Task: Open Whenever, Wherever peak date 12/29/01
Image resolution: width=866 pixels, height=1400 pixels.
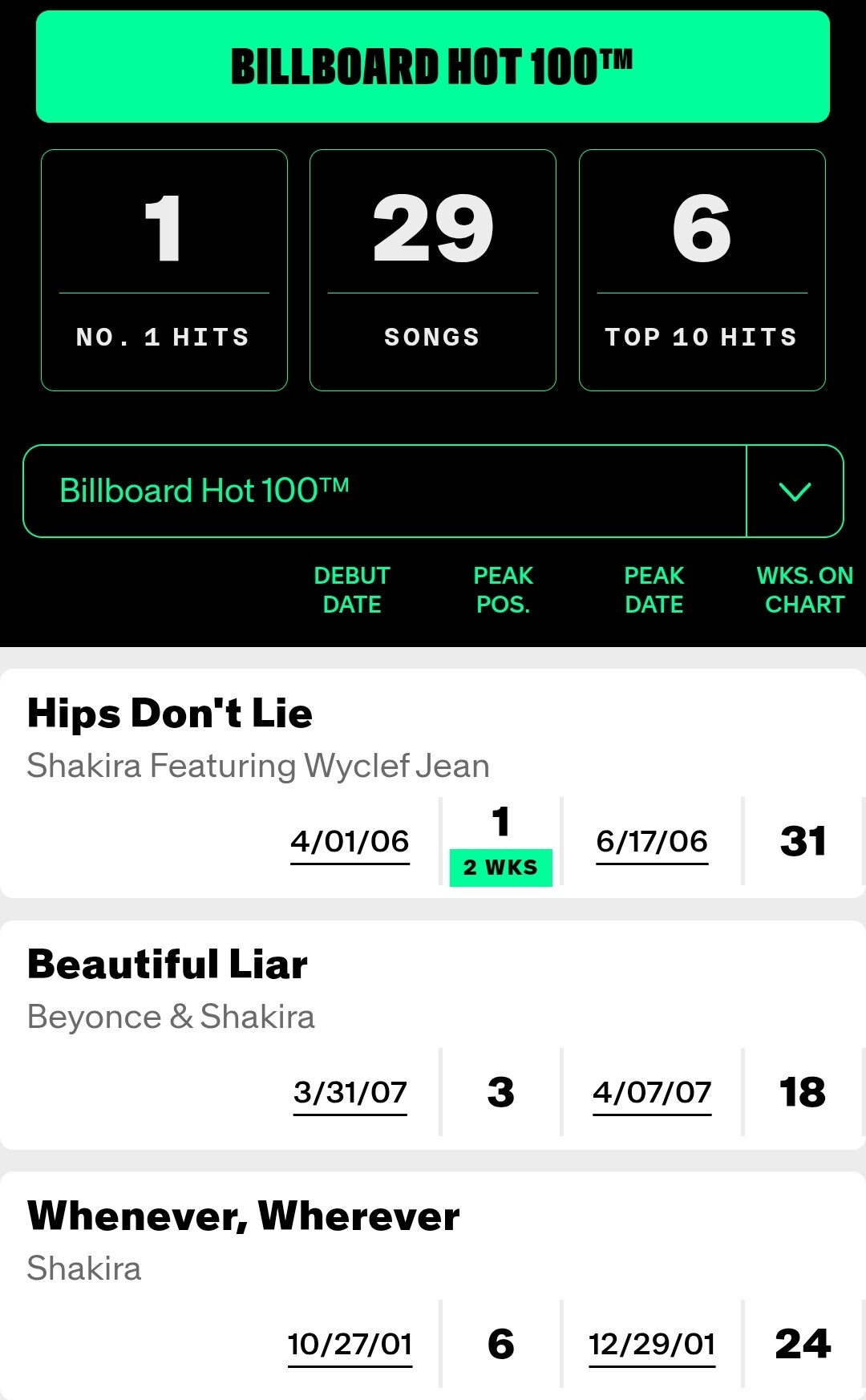Action: point(652,1344)
